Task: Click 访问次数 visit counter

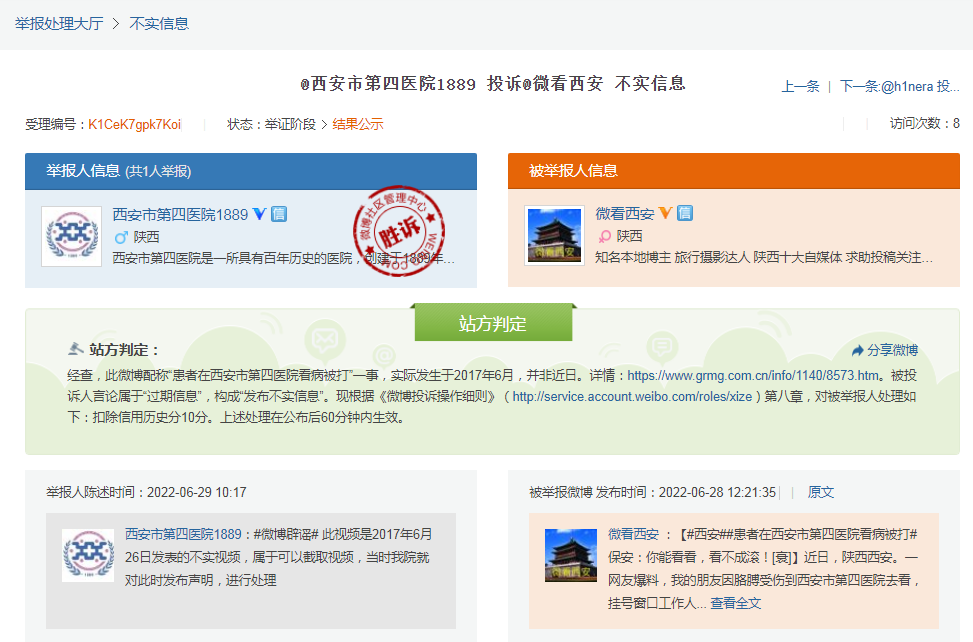Action: [x=925, y=123]
